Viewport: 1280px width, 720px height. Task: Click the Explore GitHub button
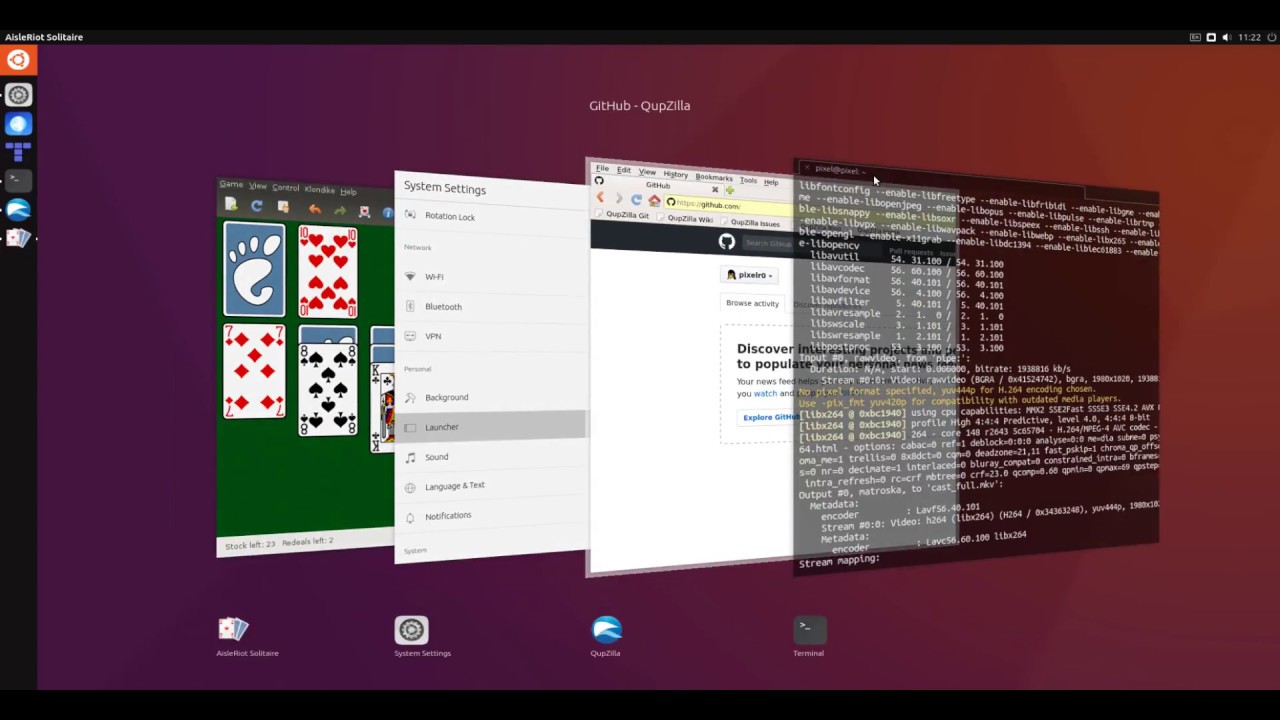[770, 417]
